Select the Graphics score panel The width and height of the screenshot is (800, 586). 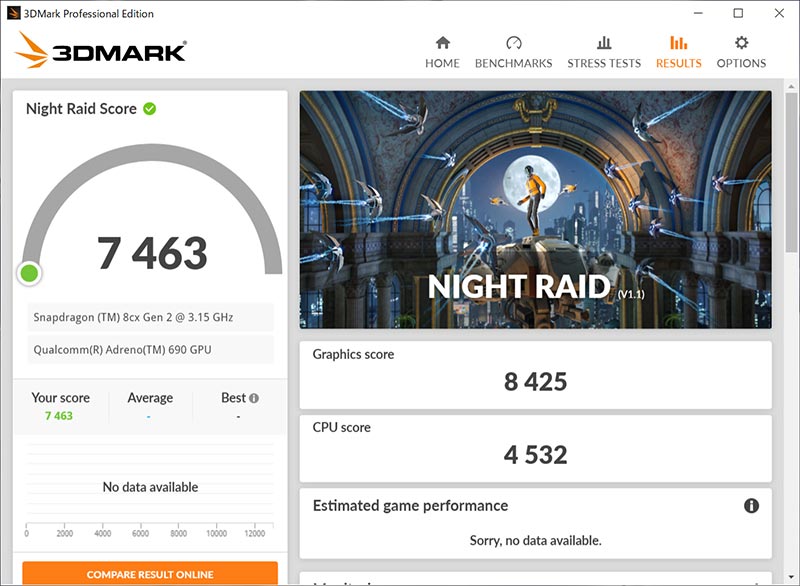click(535, 370)
